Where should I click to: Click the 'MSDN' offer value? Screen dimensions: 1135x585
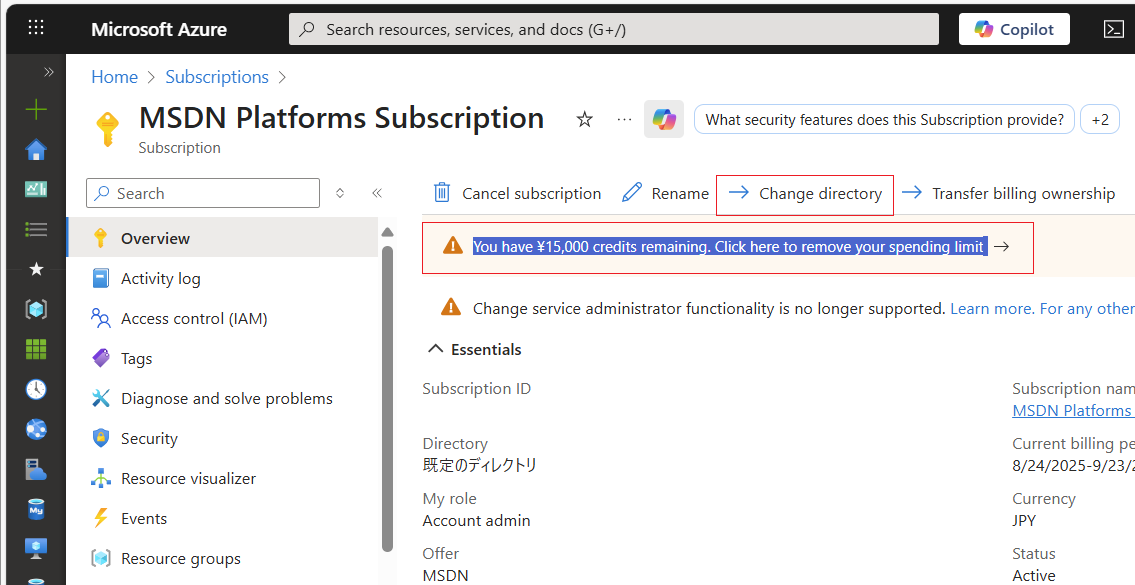click(445, 576)
